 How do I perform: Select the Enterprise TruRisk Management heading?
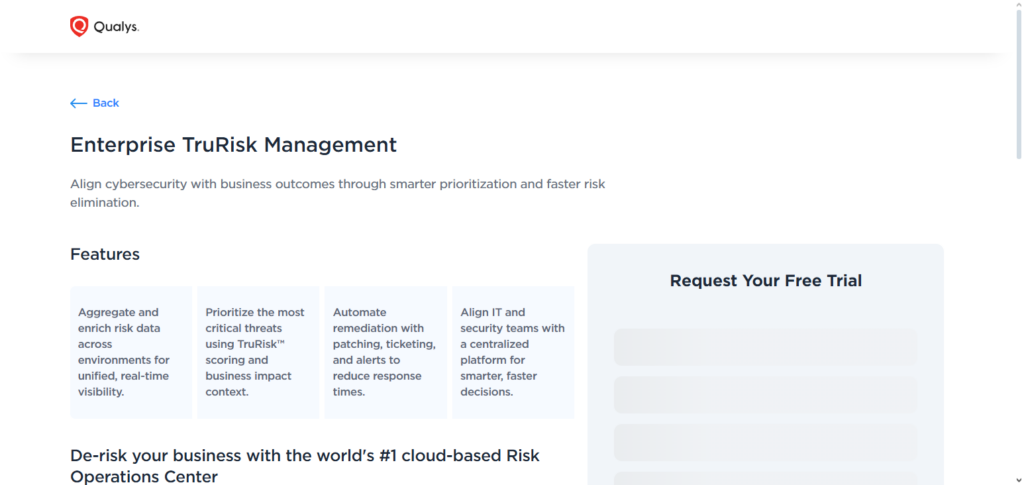(233, 144)
